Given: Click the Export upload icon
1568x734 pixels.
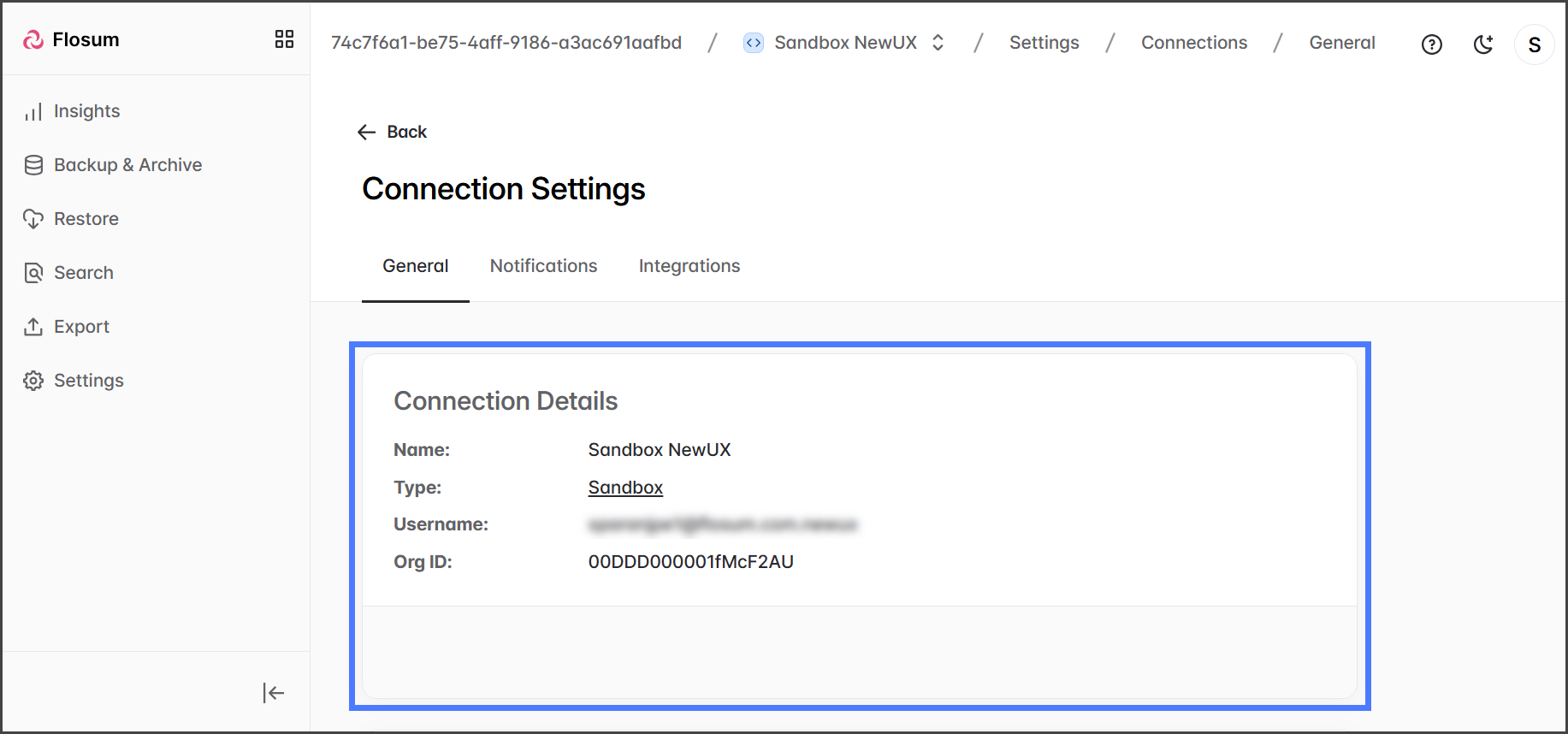Looking at the screenshot, I should [x=33, y=327].
